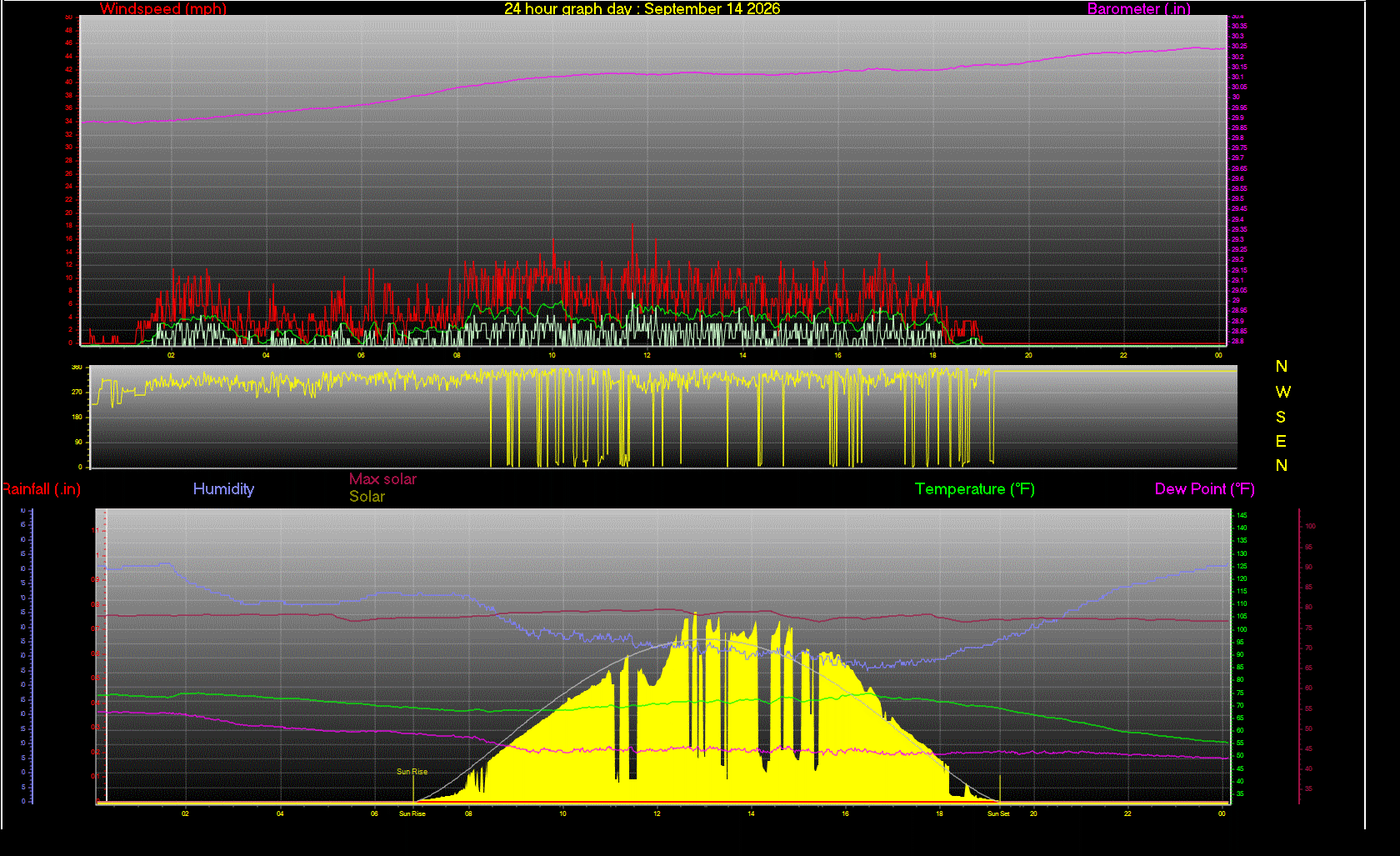
Task: Click hour "16" on the wind graph axis
Action: click(x=837, y=355)
